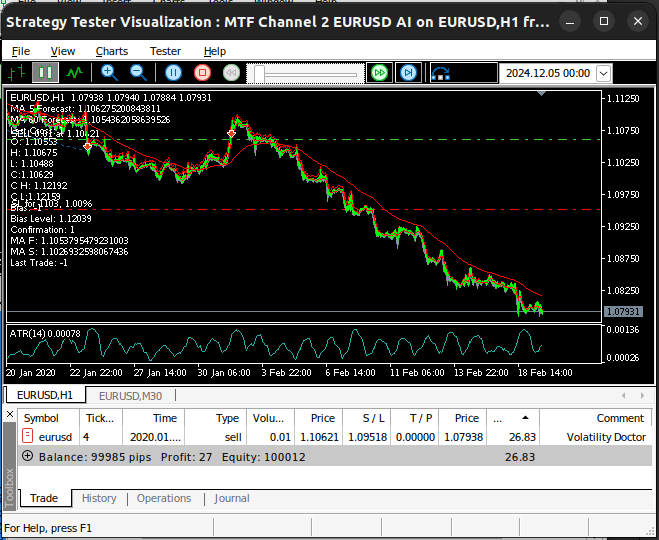Open the Operations toolbox tab
659x540 pixels.
pyautogui.click(x=164, y=498)
